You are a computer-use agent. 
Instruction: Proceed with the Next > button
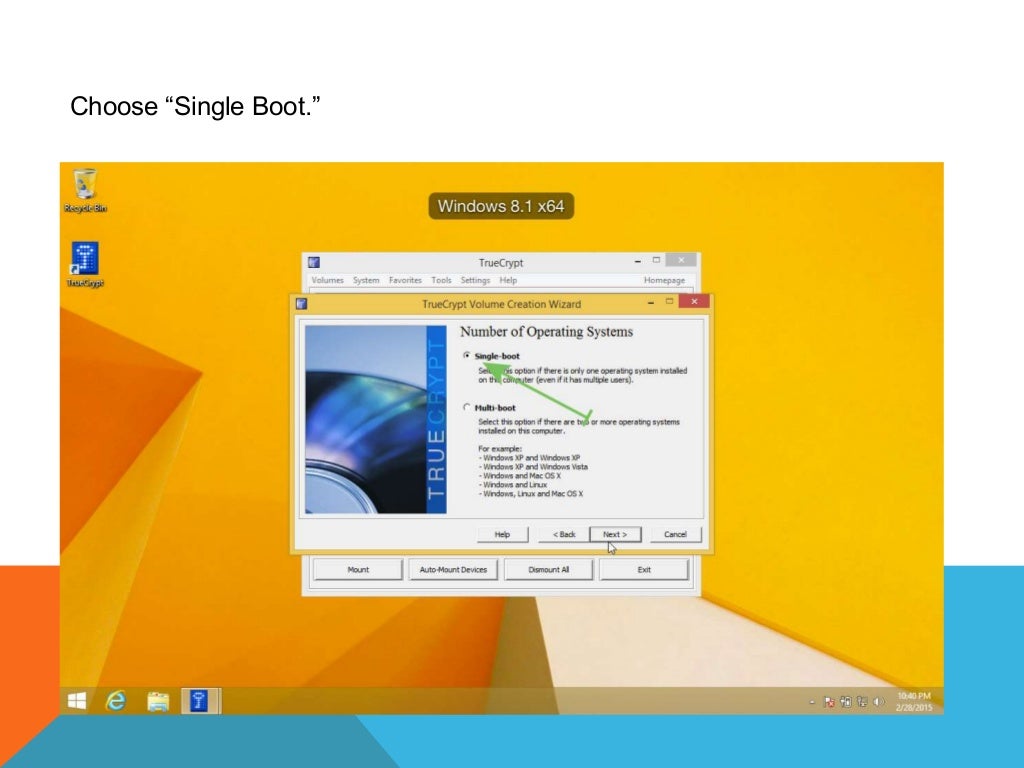pyautogui.click(x=615, y=534)
